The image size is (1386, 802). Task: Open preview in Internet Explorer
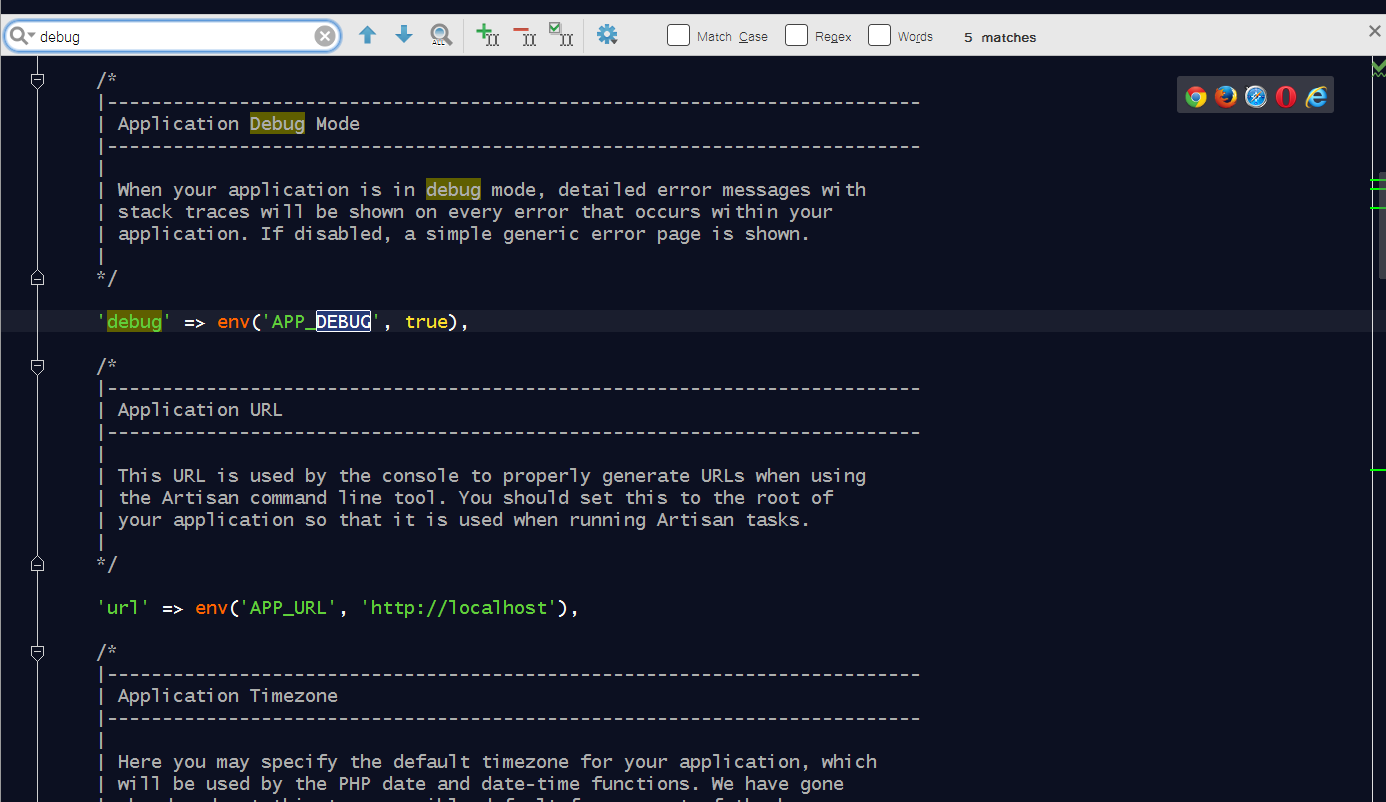[1316, 96]
